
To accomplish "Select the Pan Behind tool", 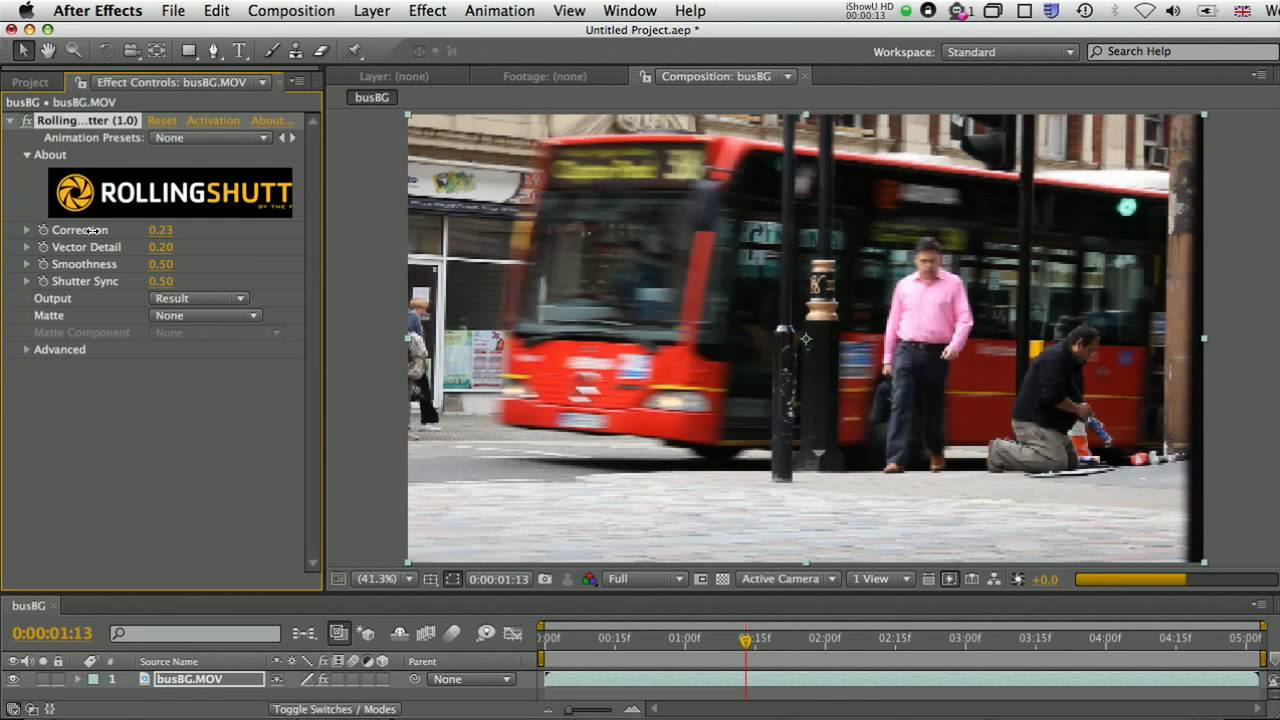I will pos(157,50).
